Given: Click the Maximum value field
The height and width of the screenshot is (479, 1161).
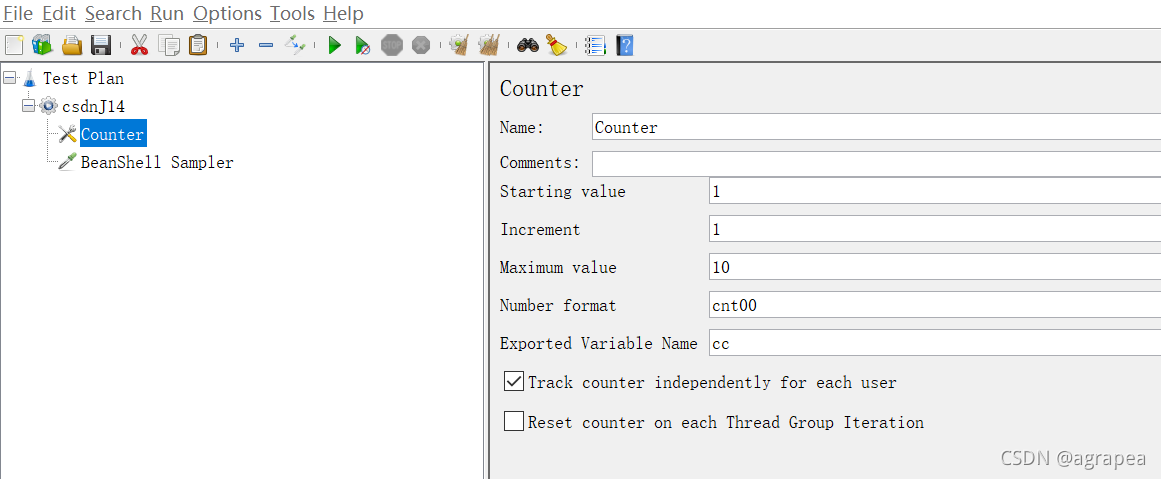Looking at the screenshot, I should click(934, 267).
